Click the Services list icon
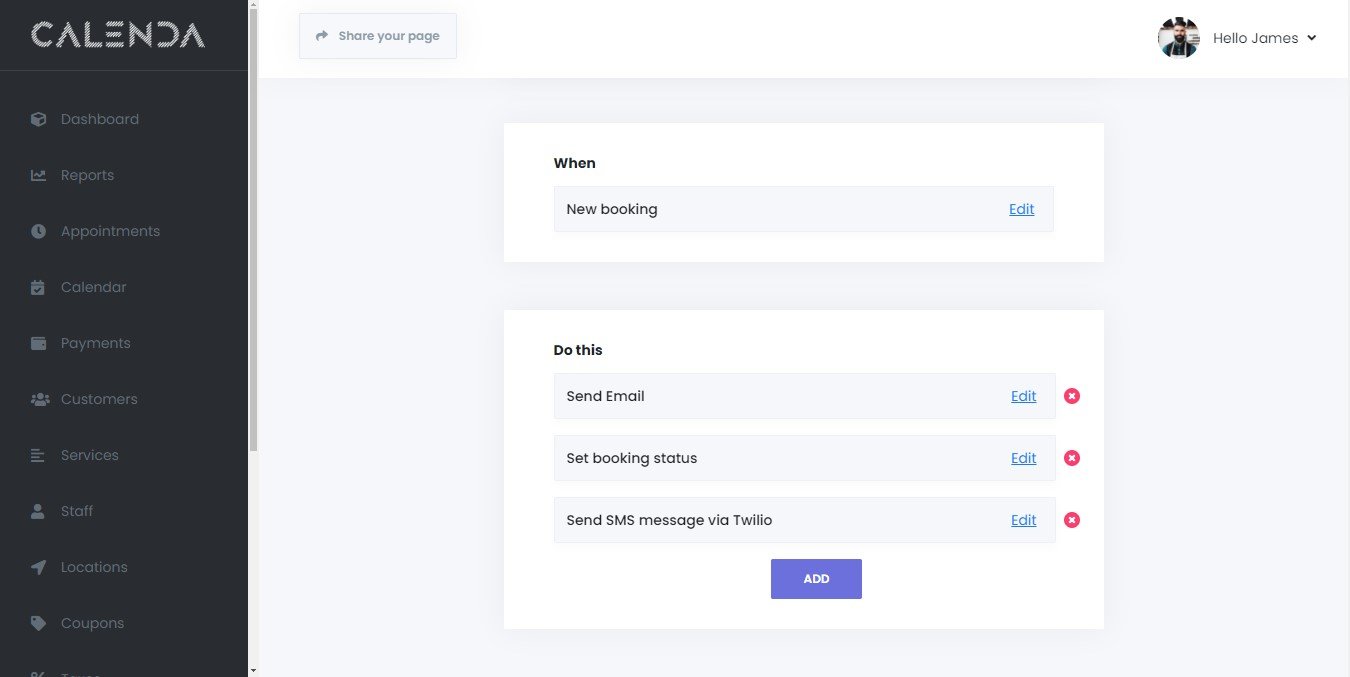 (x=38, y=455)
